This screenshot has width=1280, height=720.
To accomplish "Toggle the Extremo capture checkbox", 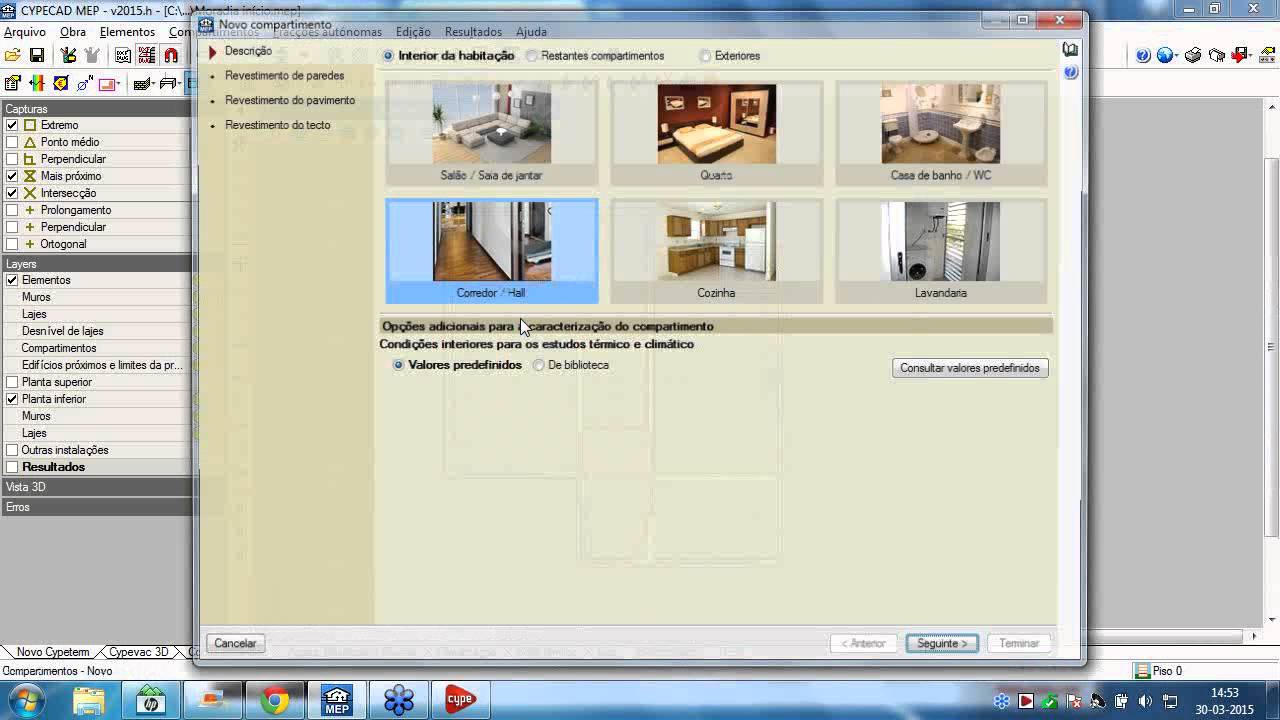I will pos(12,125).
